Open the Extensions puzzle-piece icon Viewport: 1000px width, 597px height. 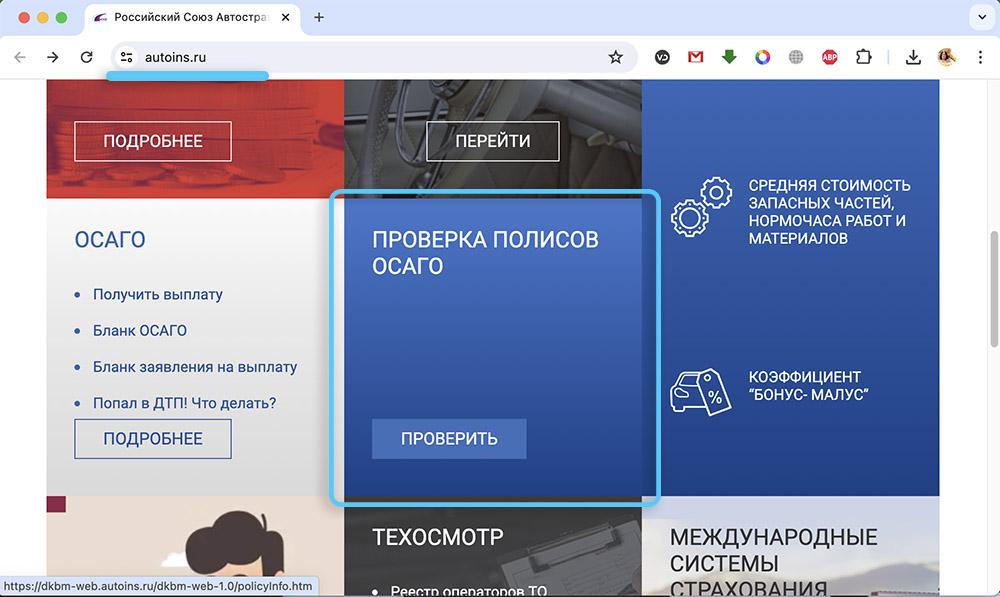(x=863, y=57)
